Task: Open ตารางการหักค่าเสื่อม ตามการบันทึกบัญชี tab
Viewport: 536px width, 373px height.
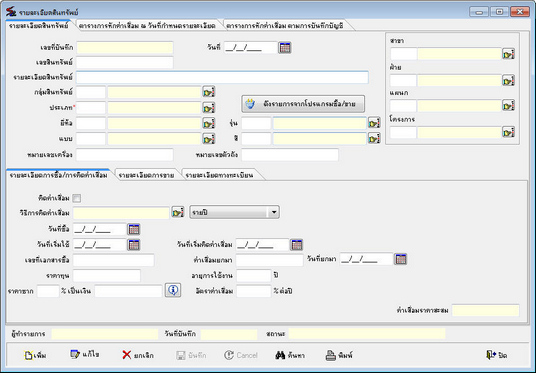Action: (x=285, y=26)
